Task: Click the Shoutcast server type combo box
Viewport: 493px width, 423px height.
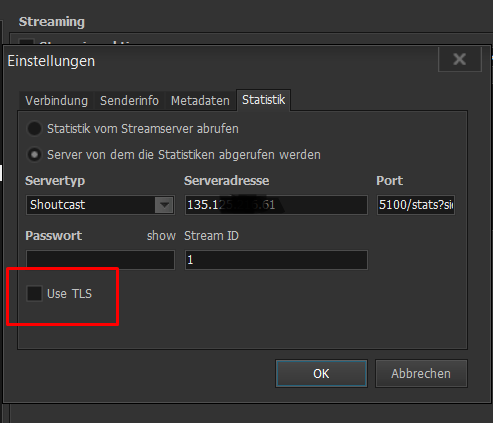Action: [100, 205]
